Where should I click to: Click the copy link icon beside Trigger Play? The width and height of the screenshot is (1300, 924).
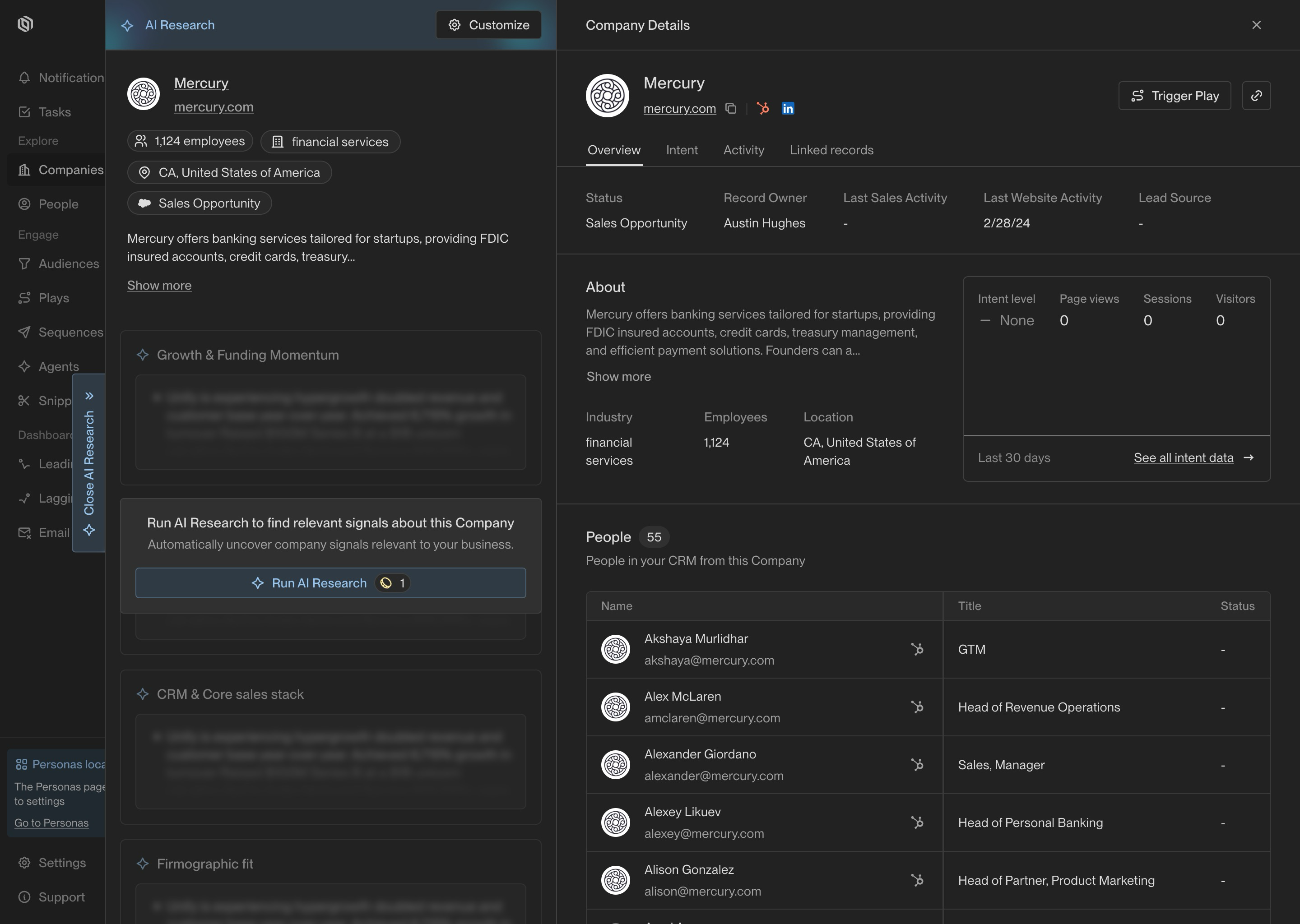point(1256,96)
